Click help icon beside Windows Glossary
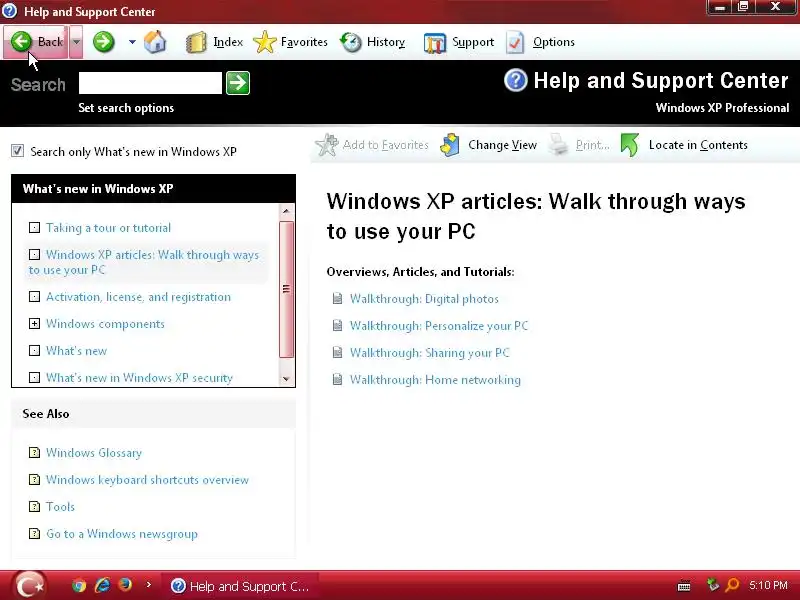 34,453
